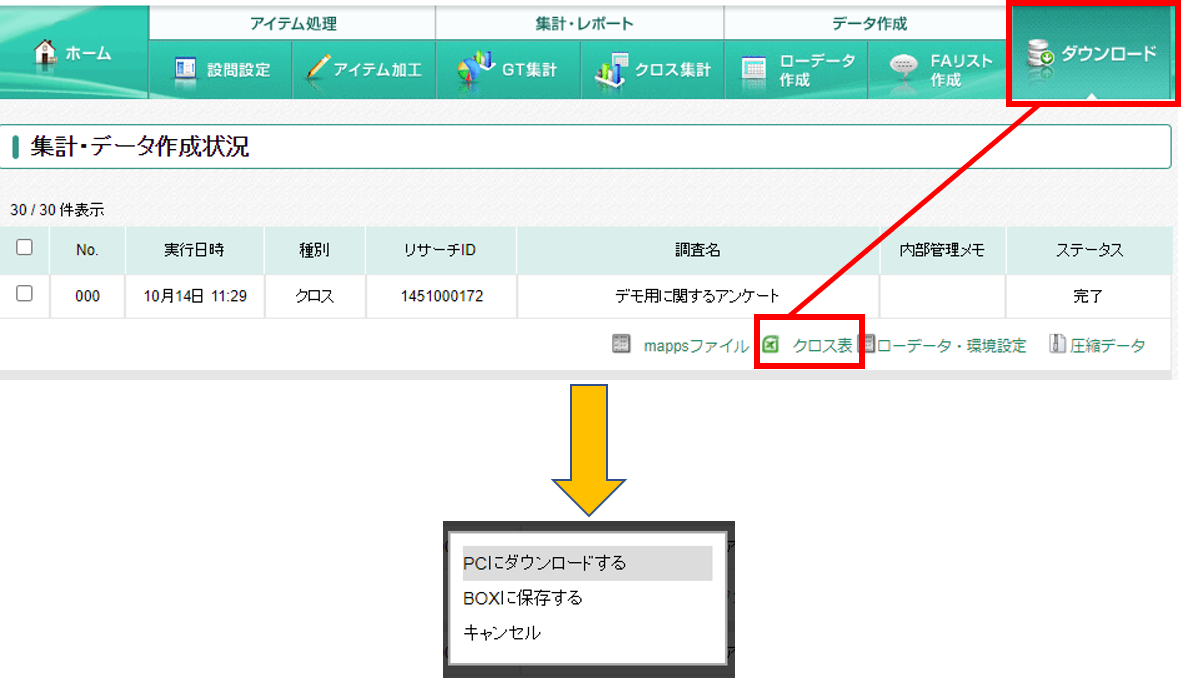Choose PCにダウンロードする in popup menu
1181x678 pixels.
click(587, 563)
